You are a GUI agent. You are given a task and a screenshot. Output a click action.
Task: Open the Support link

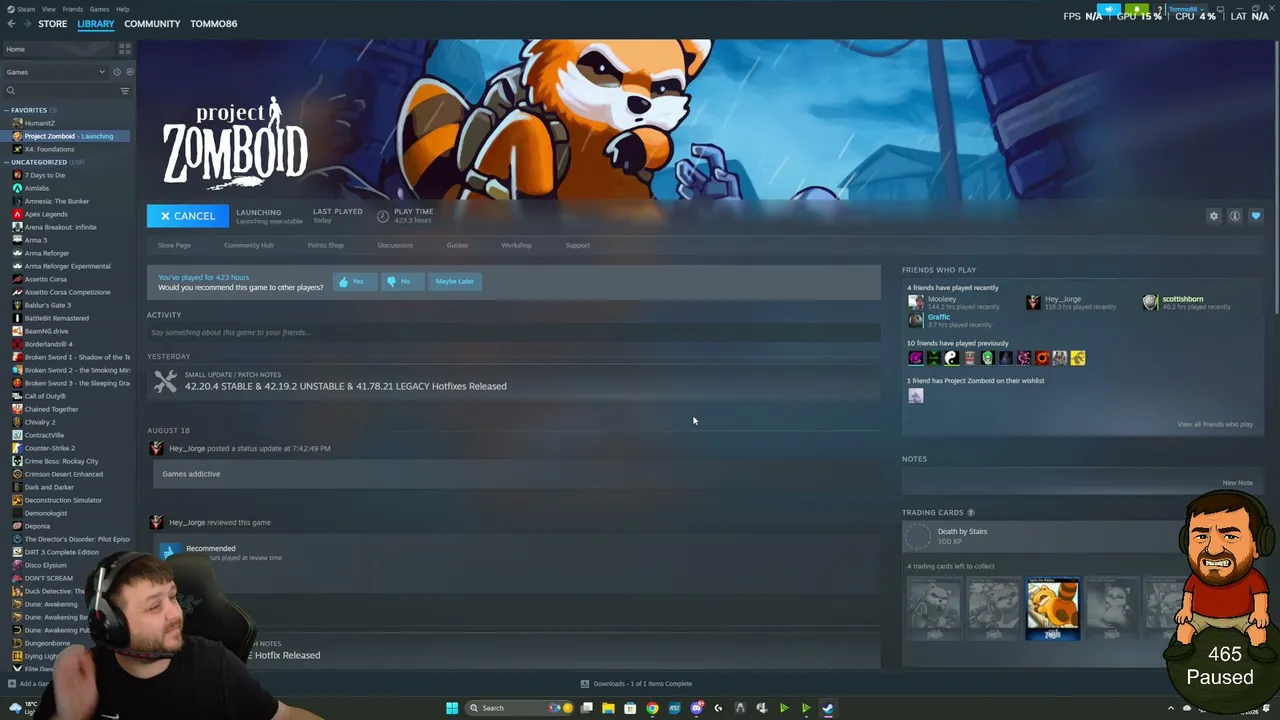[578, 245]
